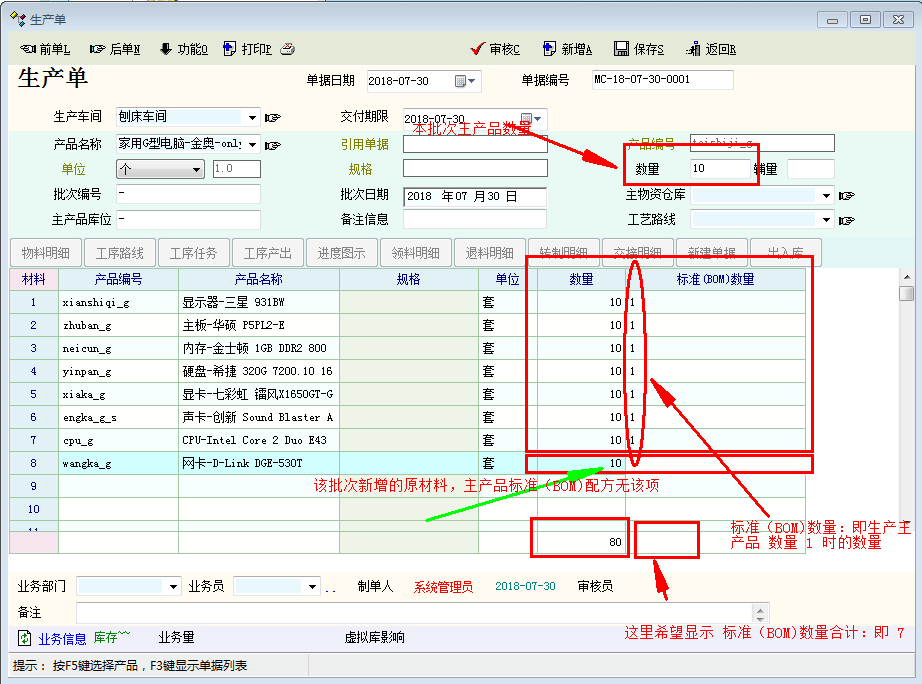Screen dimensions: 922x684
Task: Switch to the 物料明细 tab
Action: [x=45, y=253]
